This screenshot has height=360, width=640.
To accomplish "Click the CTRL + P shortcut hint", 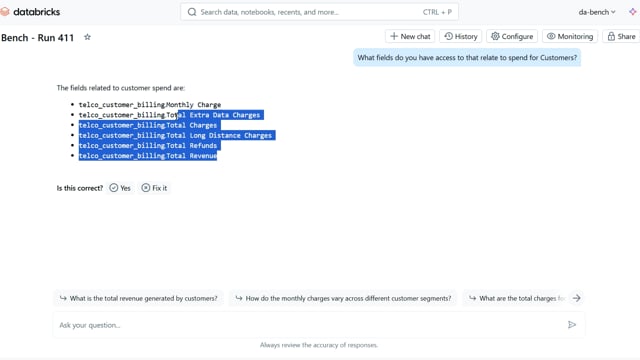I will (437, 12).
